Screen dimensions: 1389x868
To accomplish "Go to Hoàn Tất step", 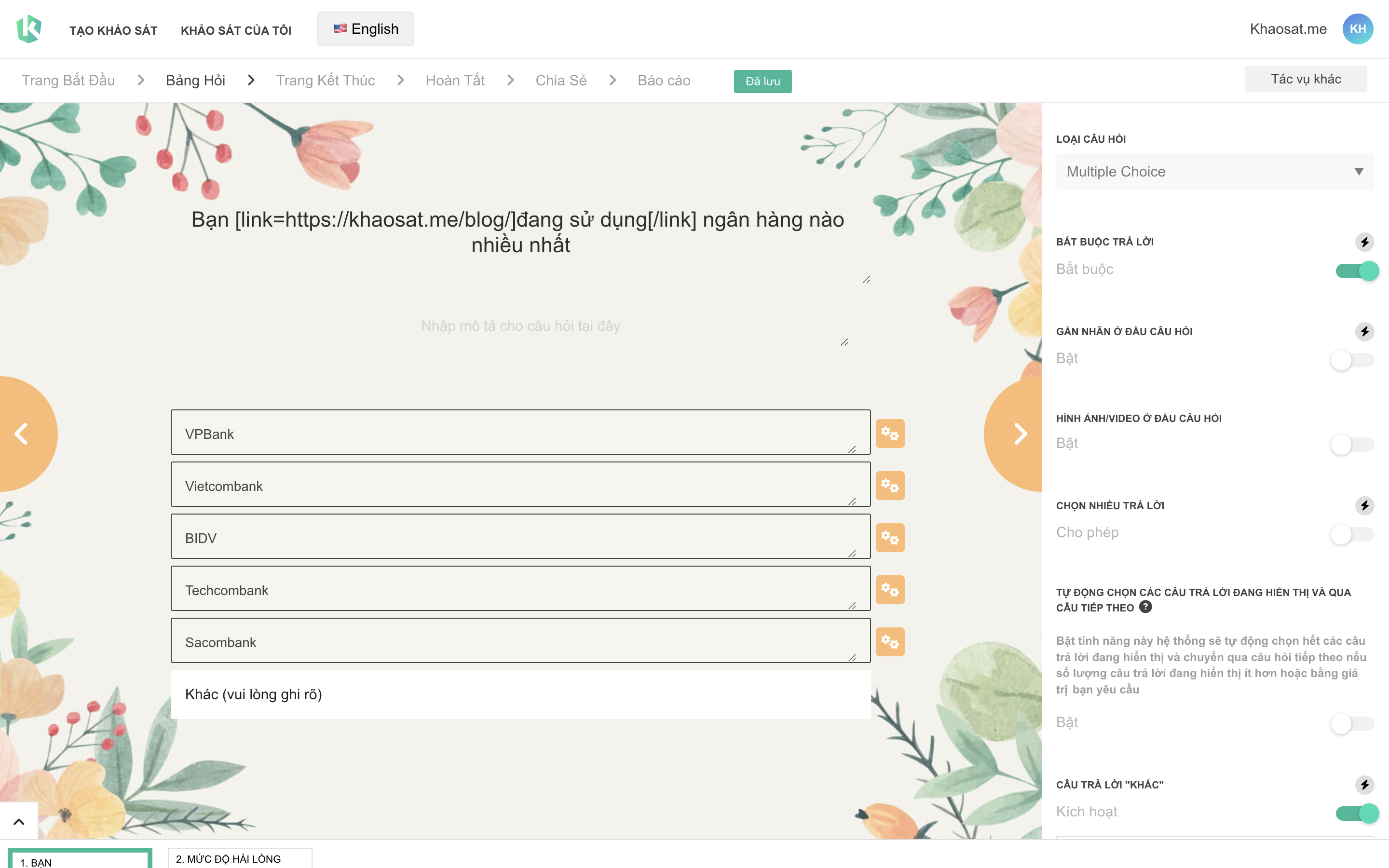I will [x=455, y=81].
